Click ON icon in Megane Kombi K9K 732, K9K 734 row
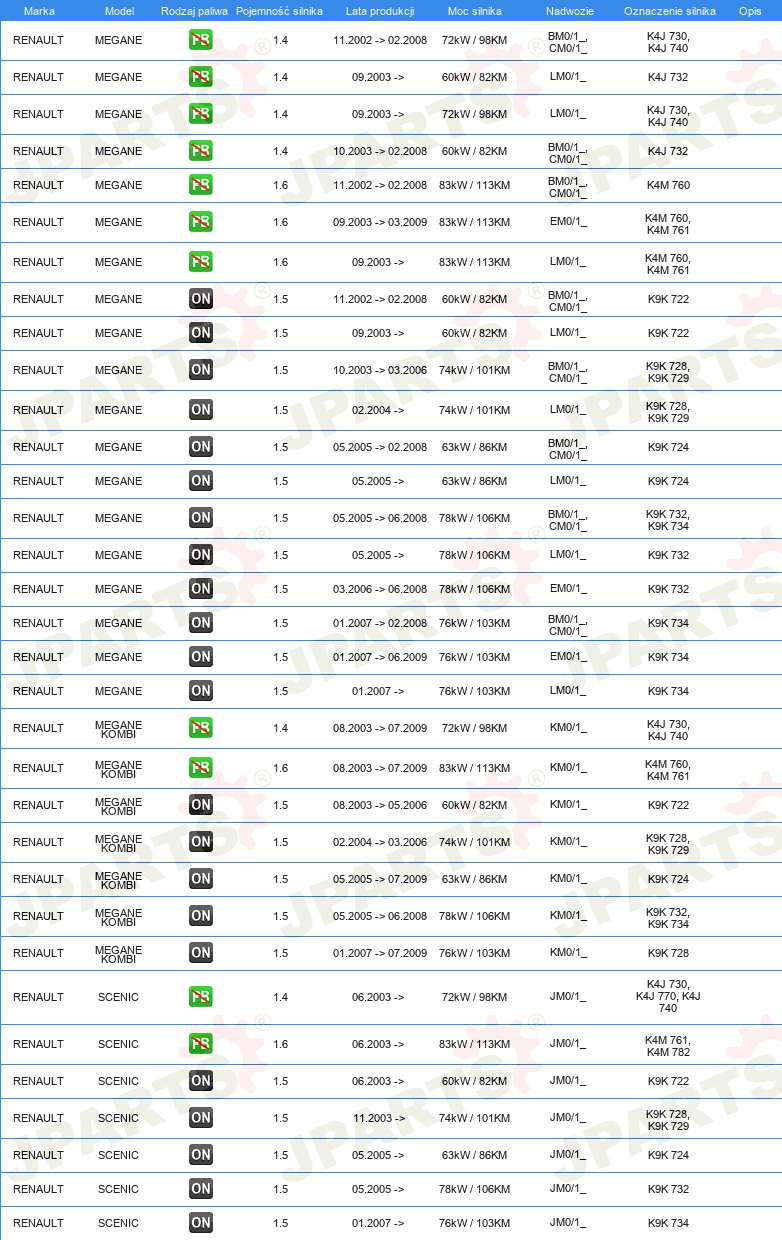Screen dimensions: 782x1240 click(x=201, y=916)
